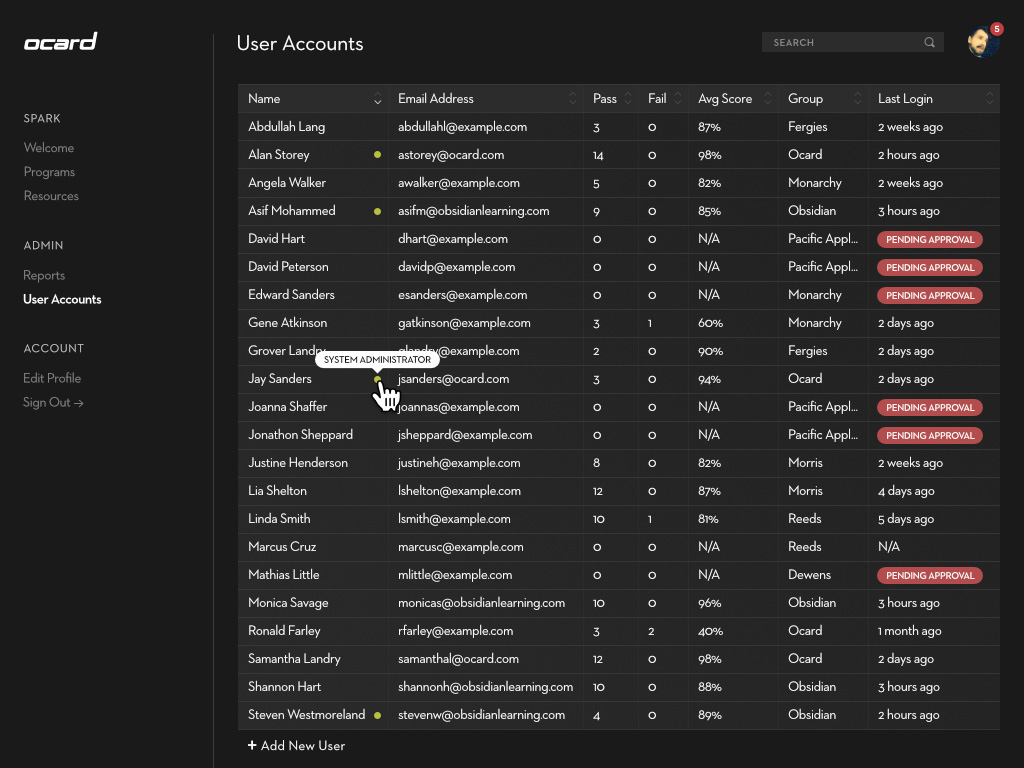Click admin dot beside Asif Mohammed
The image size is (1024, 768).
click(377, 211)
